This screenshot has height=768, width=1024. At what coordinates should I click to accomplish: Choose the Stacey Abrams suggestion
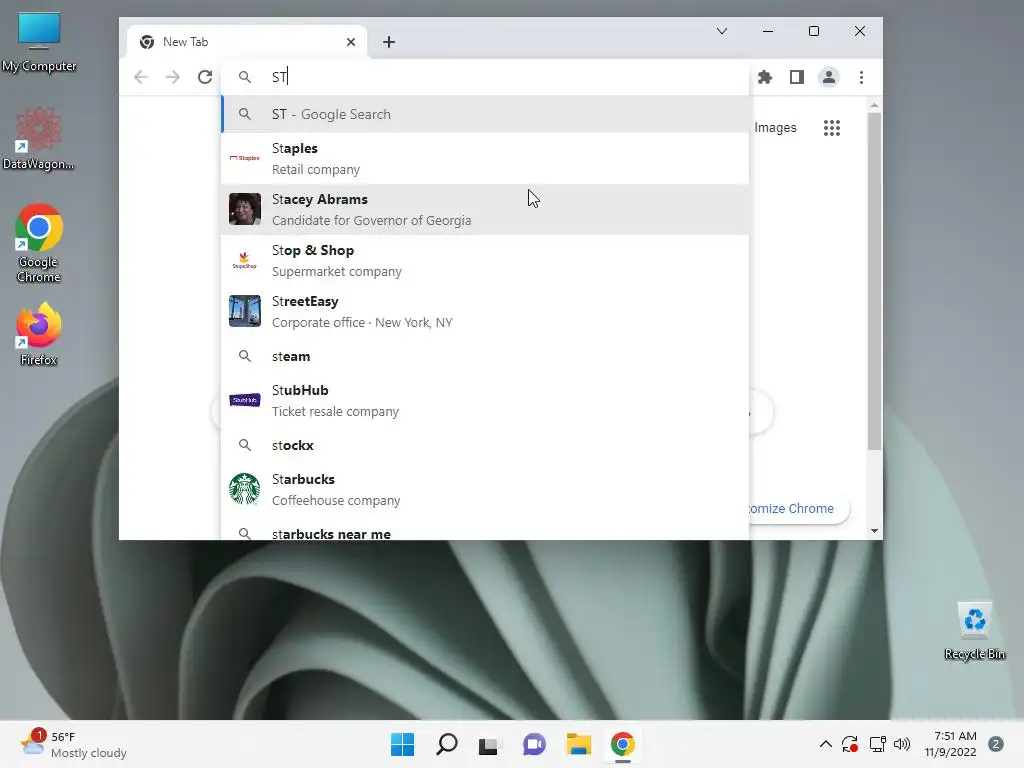point(485,210)
